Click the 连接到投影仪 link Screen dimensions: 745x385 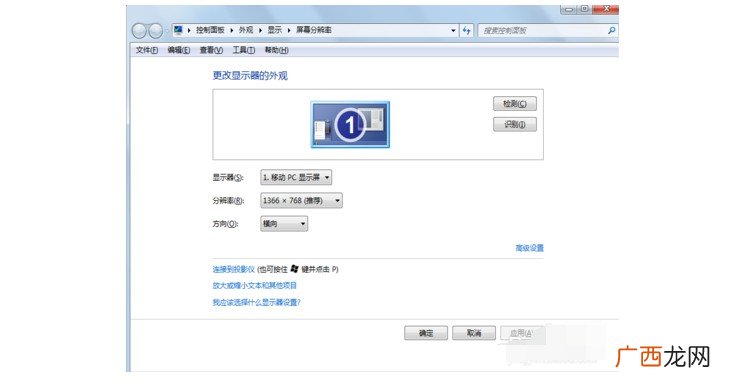click(234, 270)
